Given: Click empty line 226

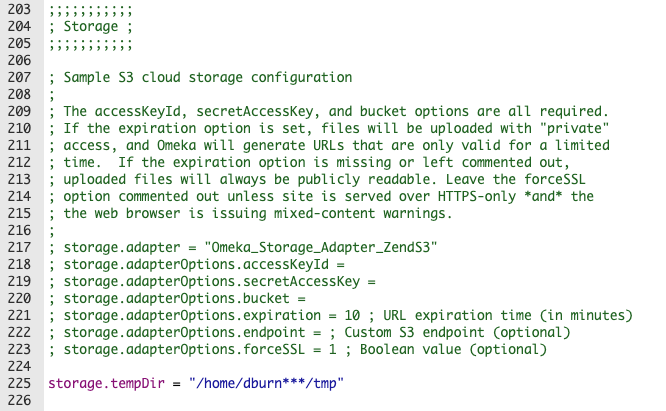Looking at the screenshot, I should pos(353,400).
